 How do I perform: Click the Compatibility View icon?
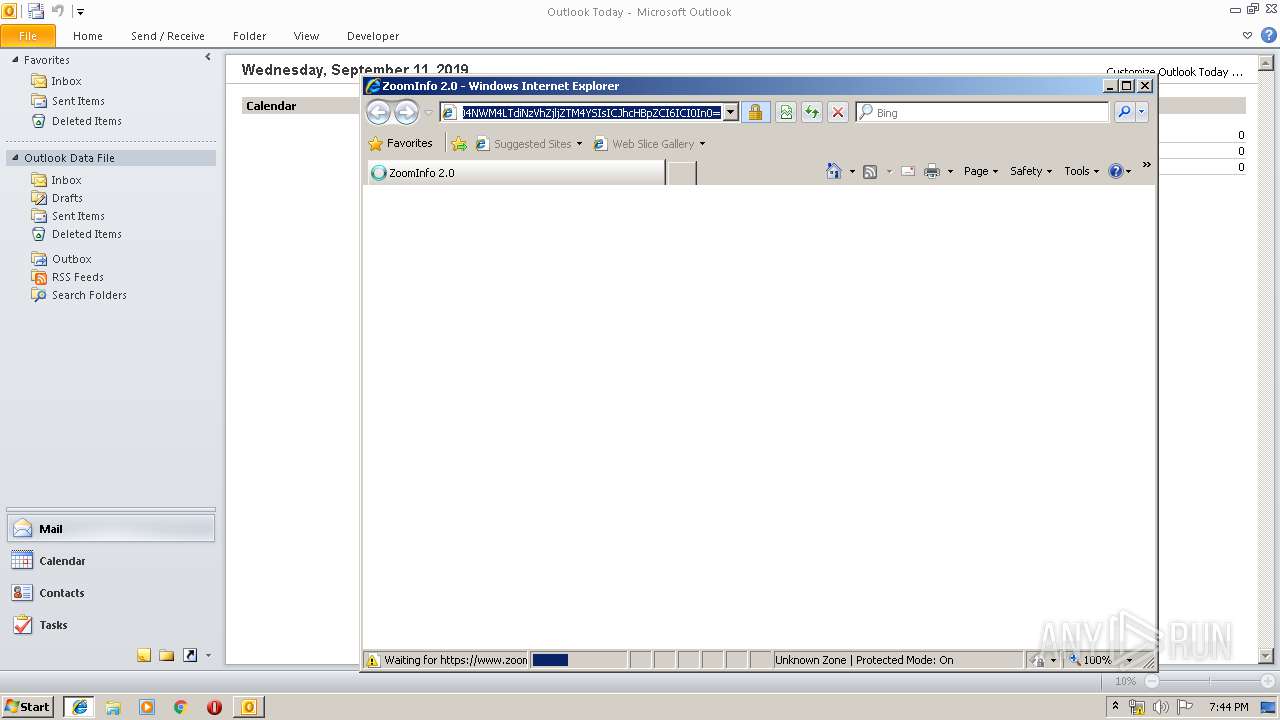[x=786, y=112]
